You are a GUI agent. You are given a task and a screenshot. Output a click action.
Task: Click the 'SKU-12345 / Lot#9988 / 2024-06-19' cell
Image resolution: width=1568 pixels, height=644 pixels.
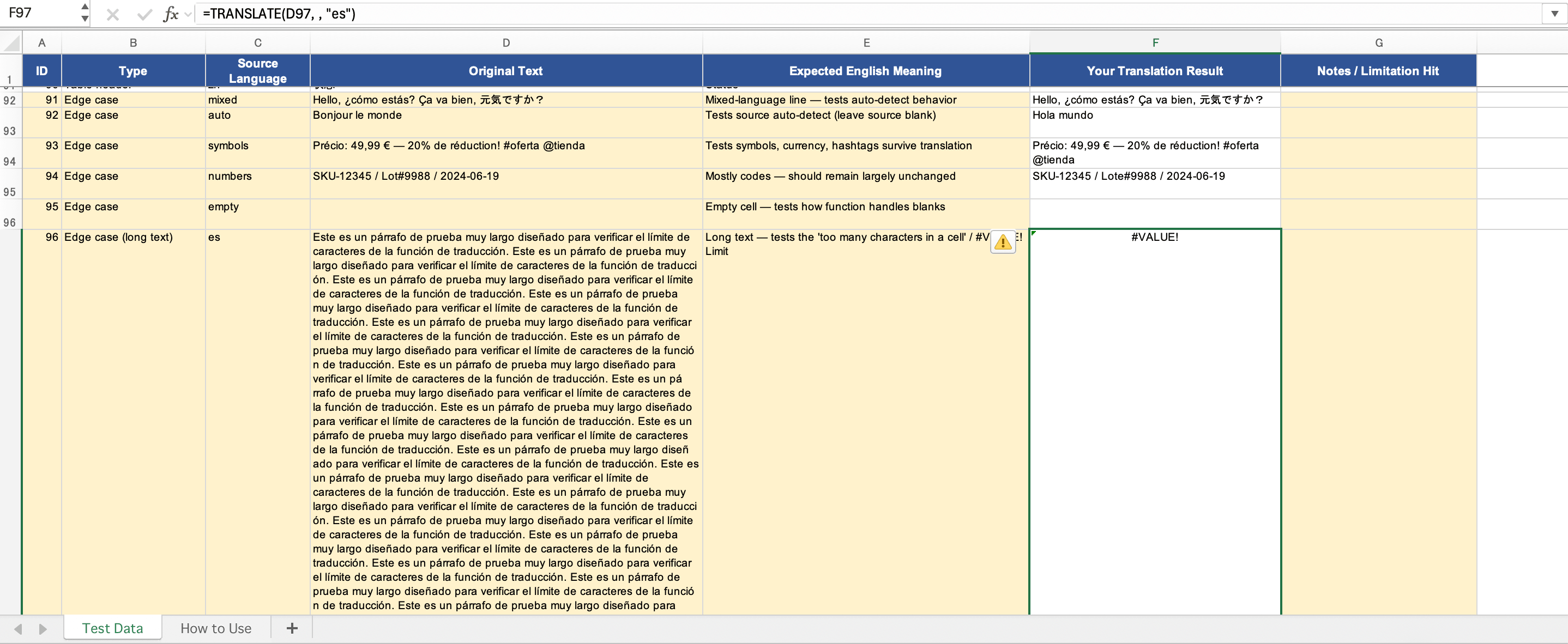[506, 184]
